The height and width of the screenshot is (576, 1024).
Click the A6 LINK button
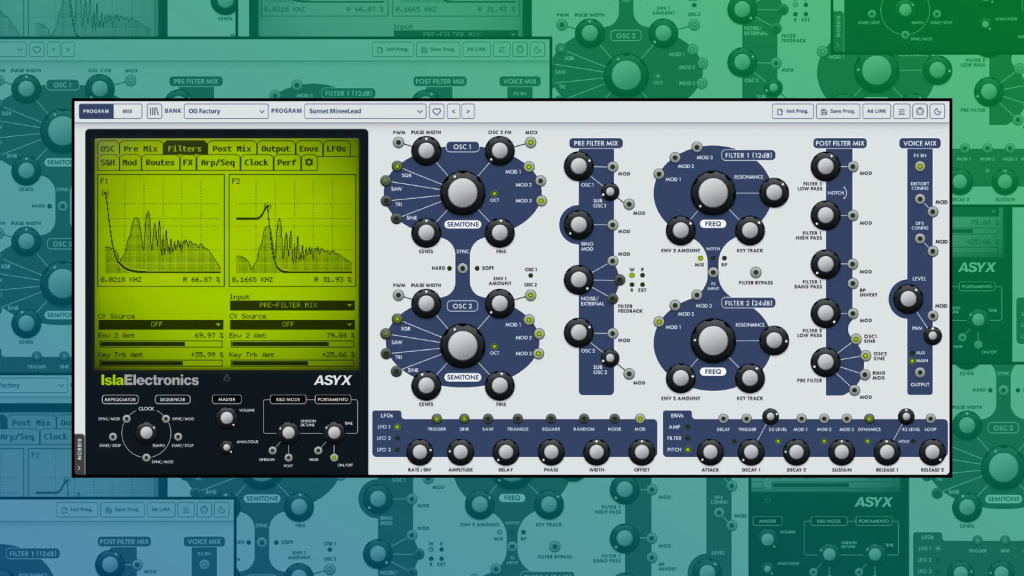pos(876,111)
